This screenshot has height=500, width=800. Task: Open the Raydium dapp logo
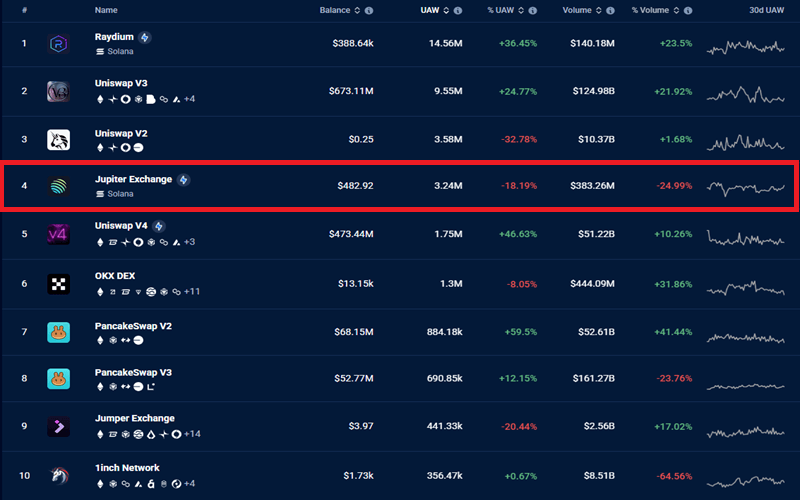58,44
